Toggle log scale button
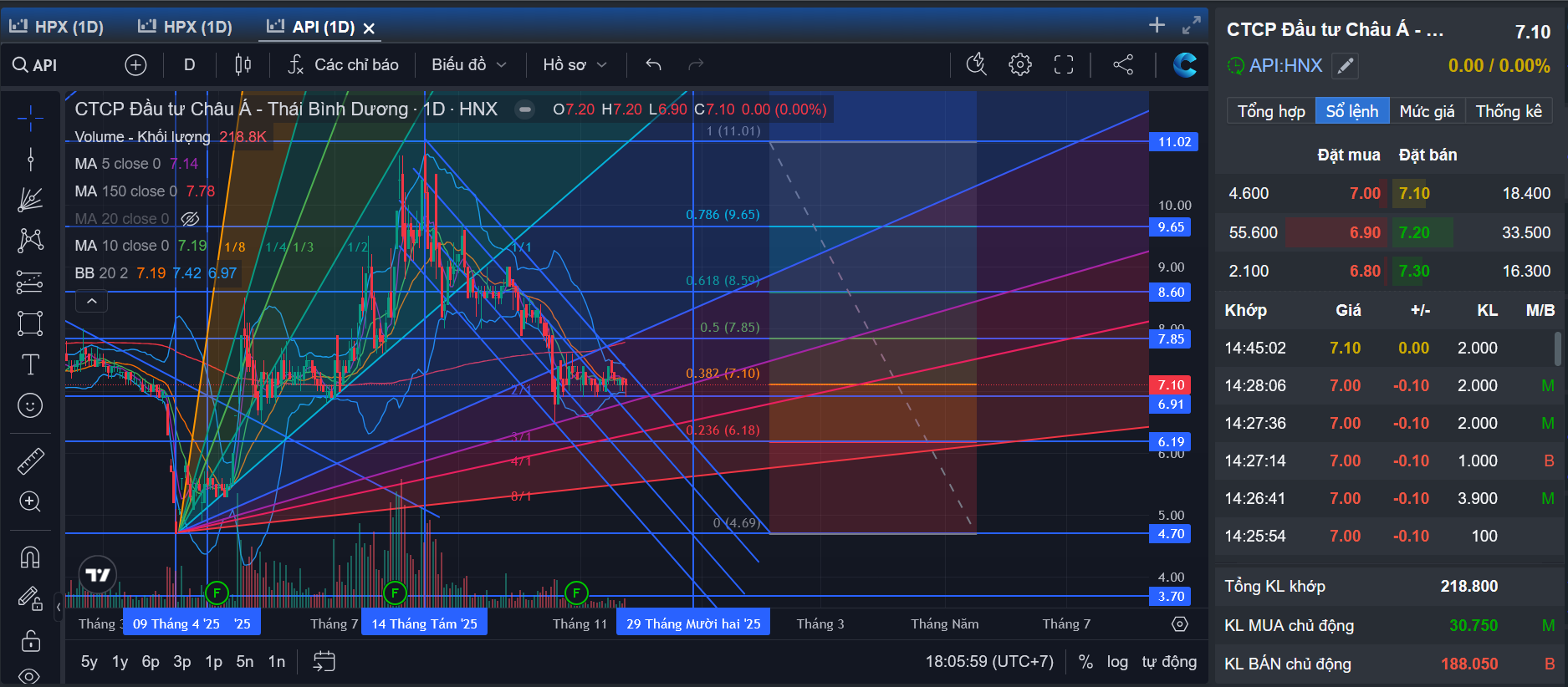 pos(1117,662)
